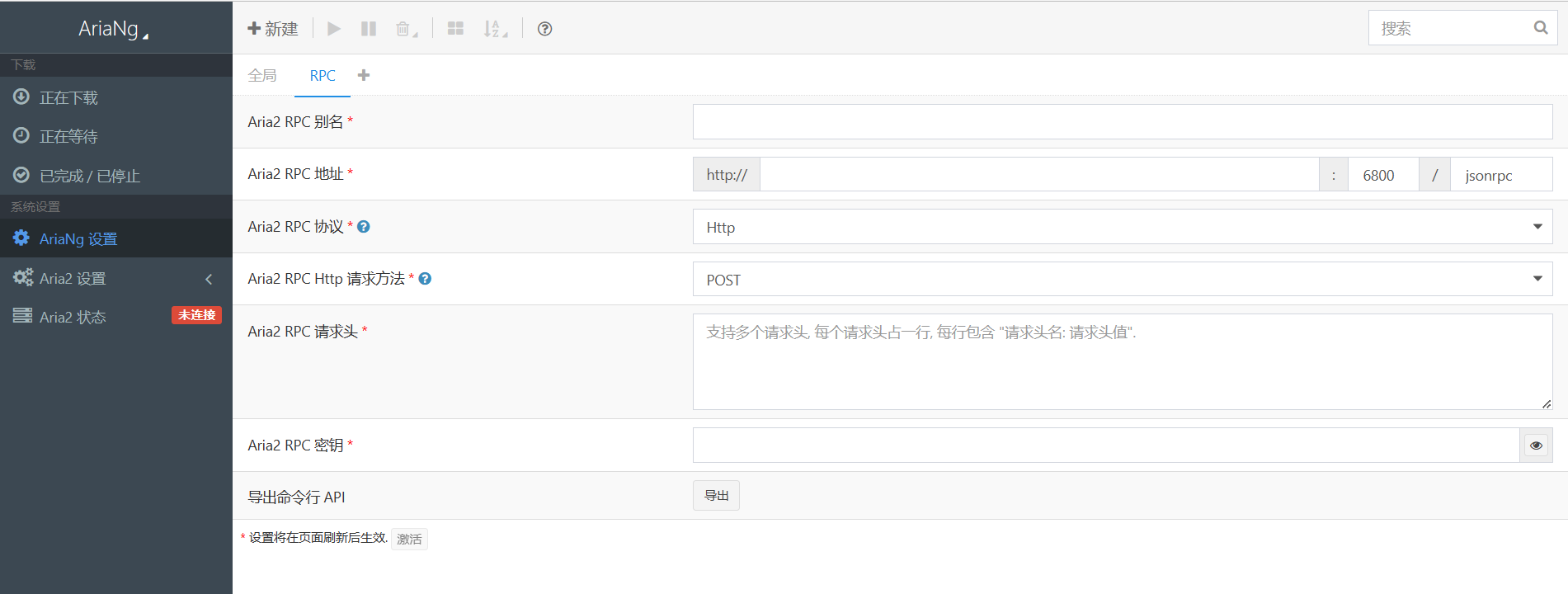Open Aria2 状态 in the sidebar
This screenshot has height=594, width=1568.
tap(73, 318)
